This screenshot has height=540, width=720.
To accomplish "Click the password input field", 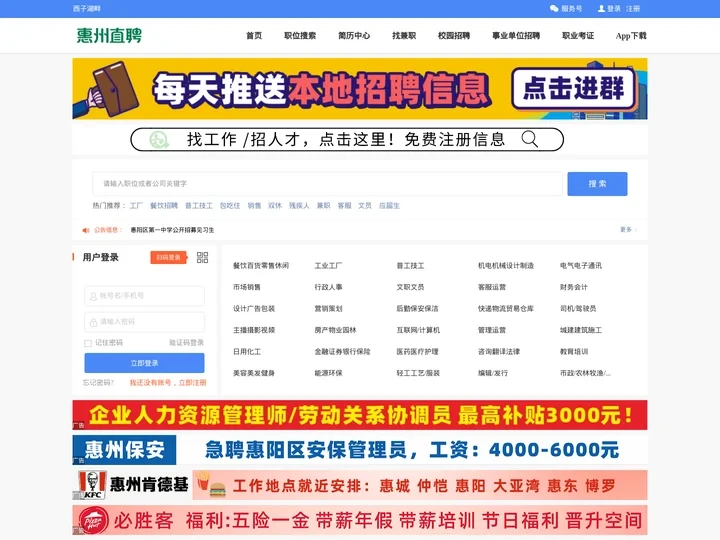I will pyautogui.click(x=144, y=322).
